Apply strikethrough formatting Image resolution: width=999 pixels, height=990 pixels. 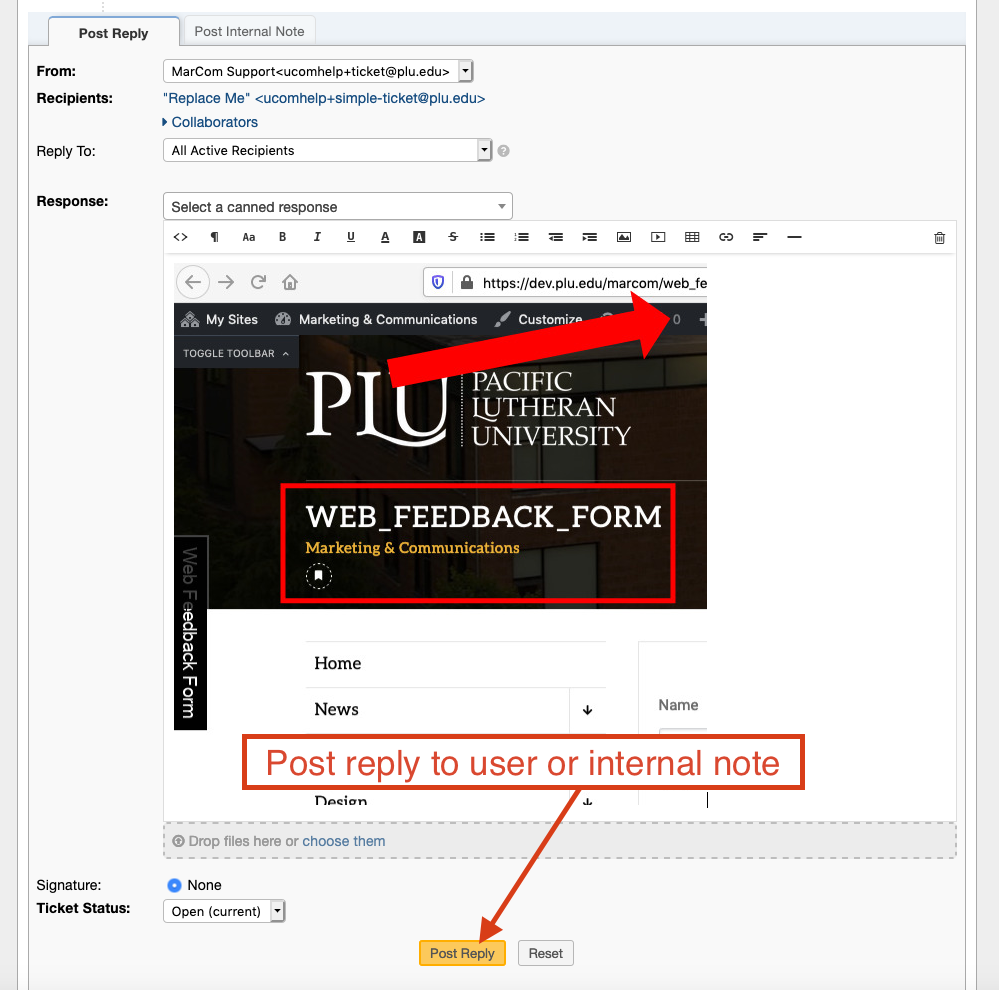[x=453, y=237]
